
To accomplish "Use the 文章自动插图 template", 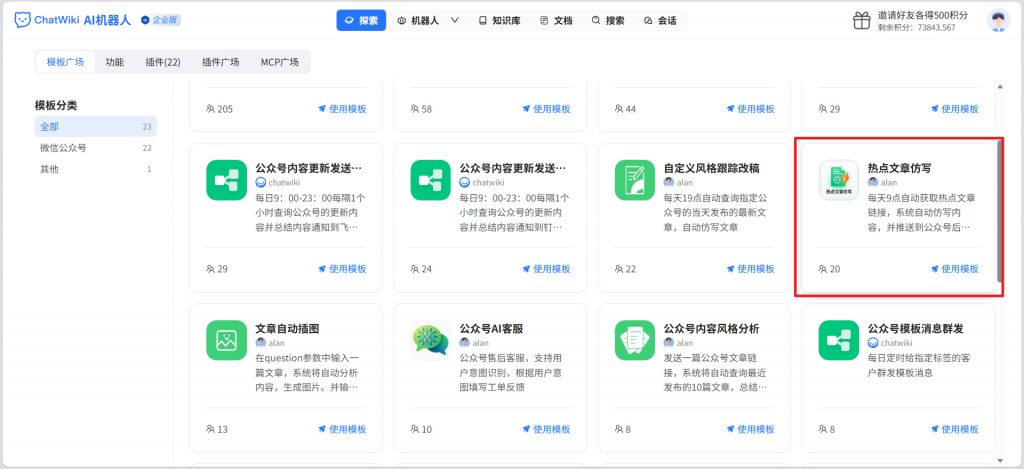I will (x=342, y=429).
